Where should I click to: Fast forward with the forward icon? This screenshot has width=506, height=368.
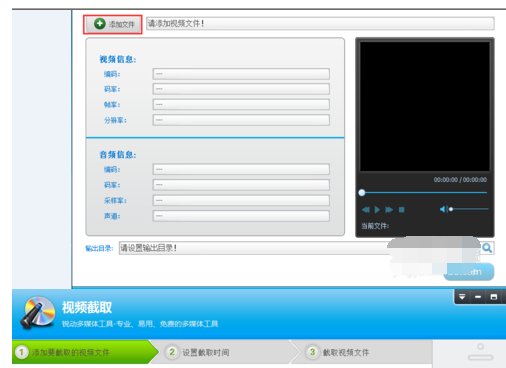pos(389,210)
